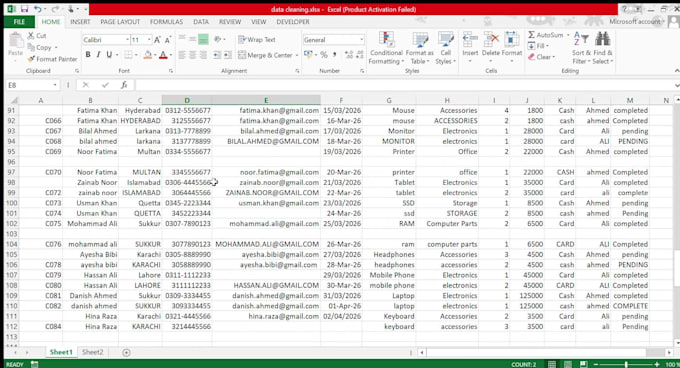The height and width of the screenshot is (368, 680).
Task: Open the Fill dropdown
Action: (538, 46)
